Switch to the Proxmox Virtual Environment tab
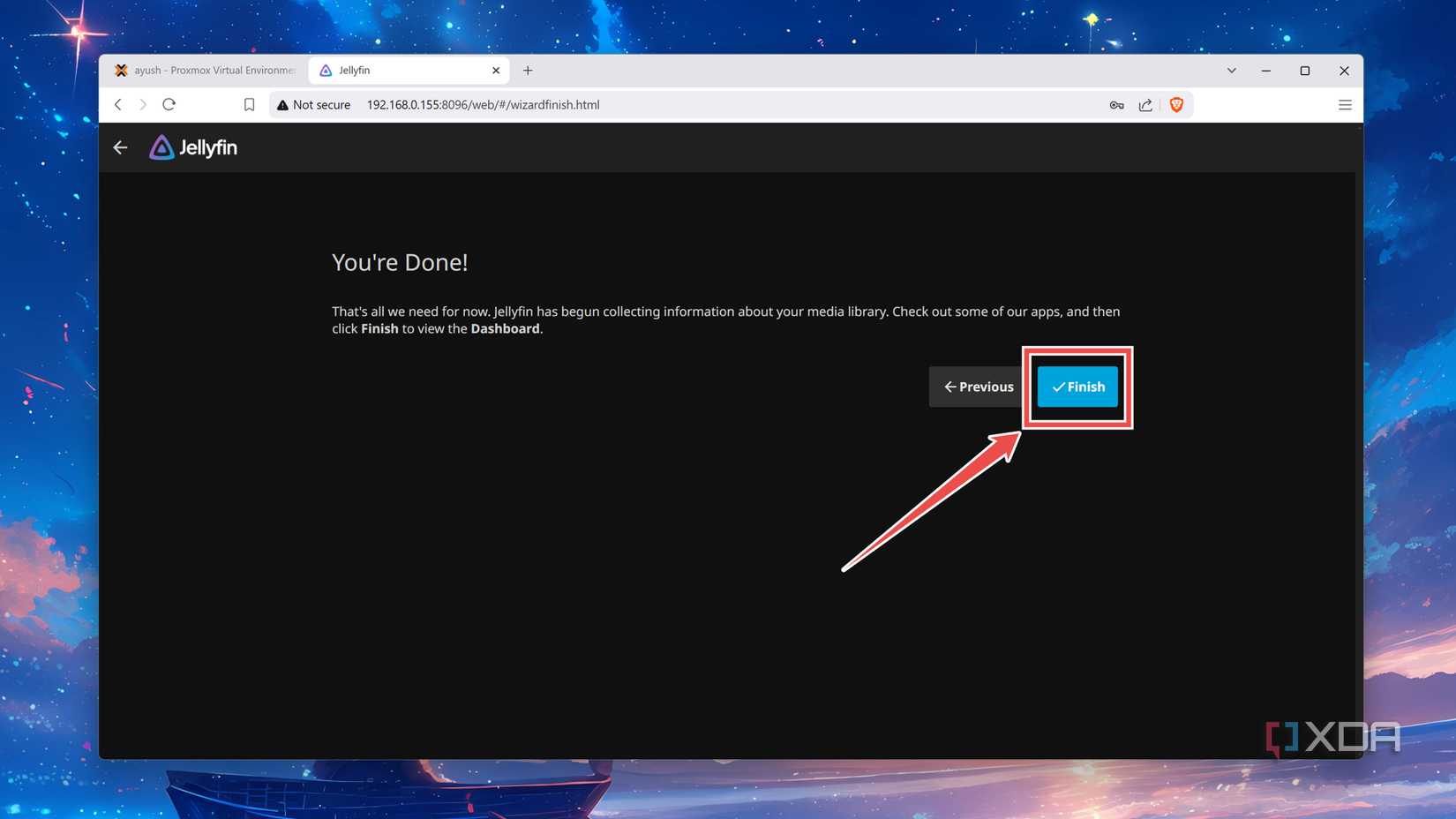The image size is (1456, 819). point(212,70)
